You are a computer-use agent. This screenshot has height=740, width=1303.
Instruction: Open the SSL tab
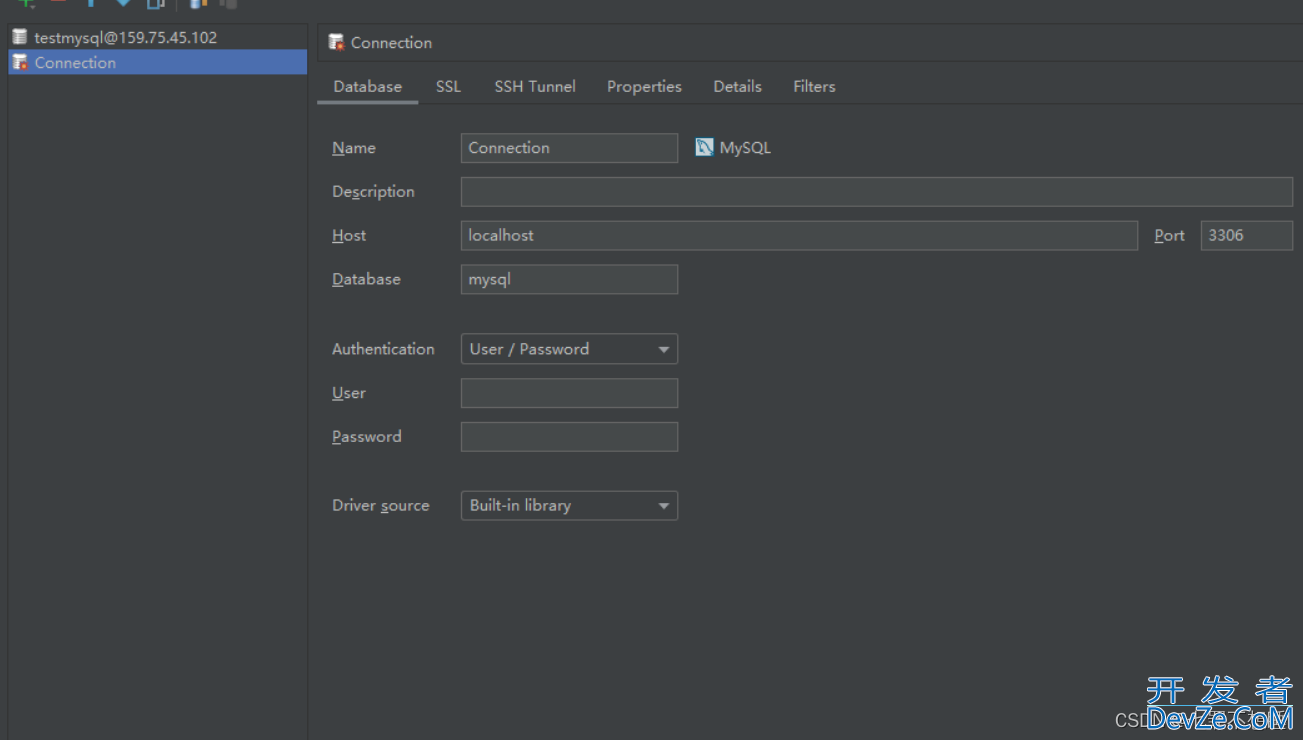click(449, 87)
